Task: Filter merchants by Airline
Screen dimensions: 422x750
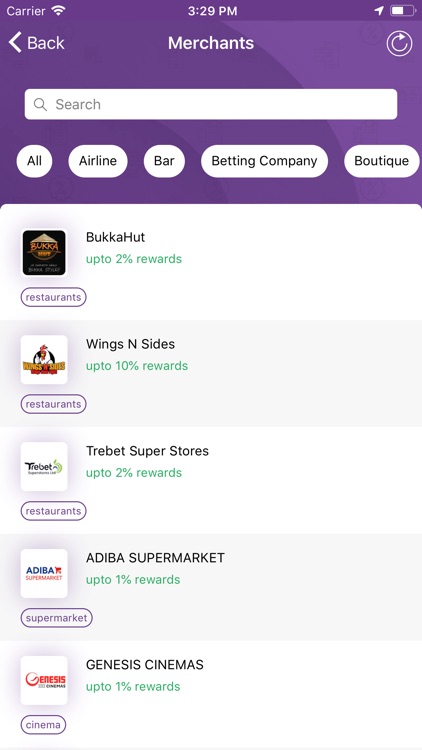Action: [x=98, y=161]
